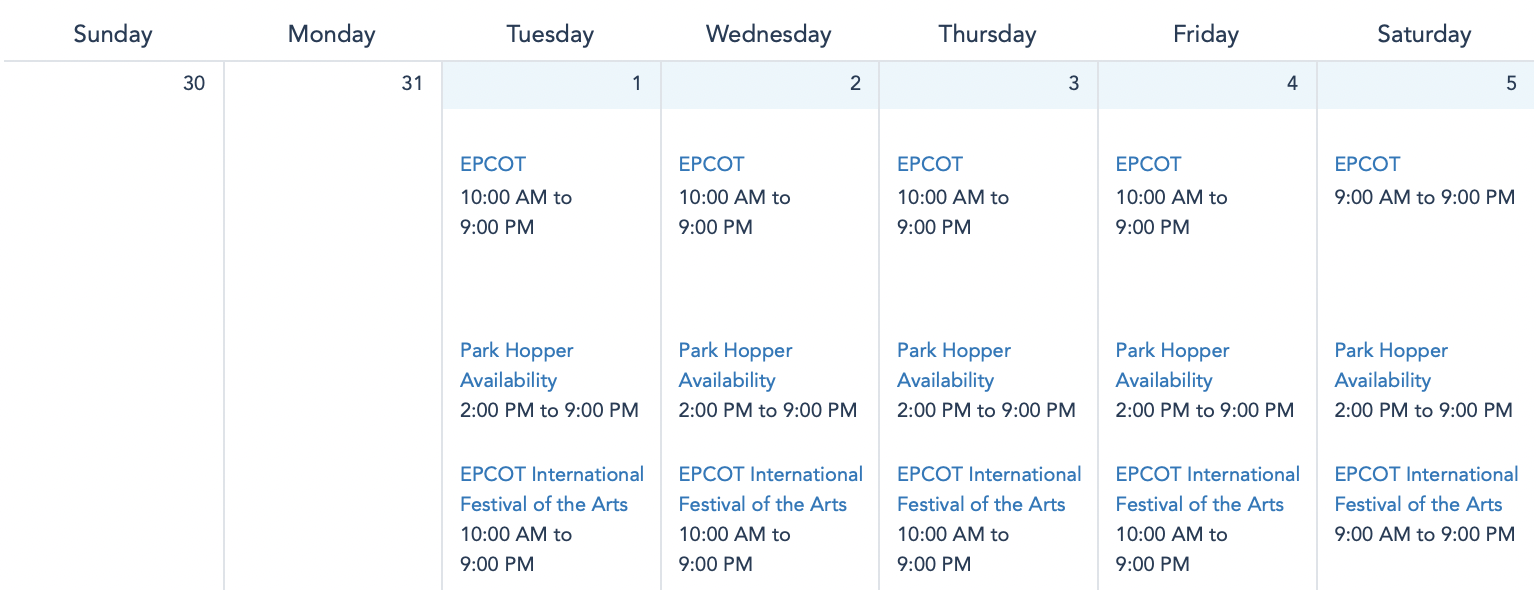
Task: Click Wednesday's Park Hopper Availability link
Action: [735, 365]
